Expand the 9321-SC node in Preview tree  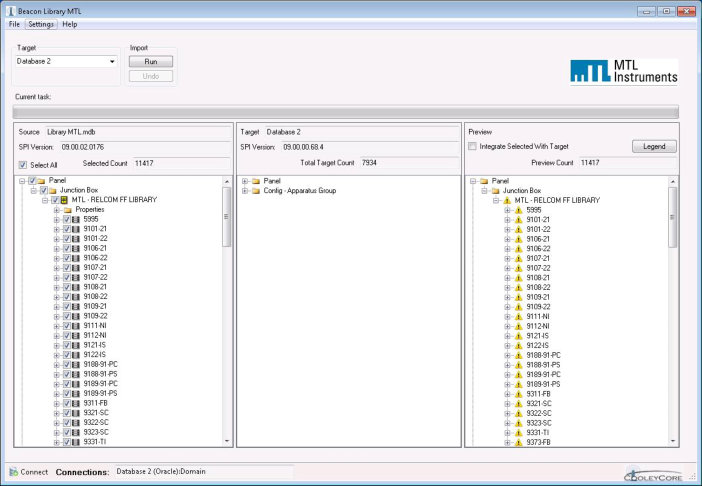(x=507, y=404)
